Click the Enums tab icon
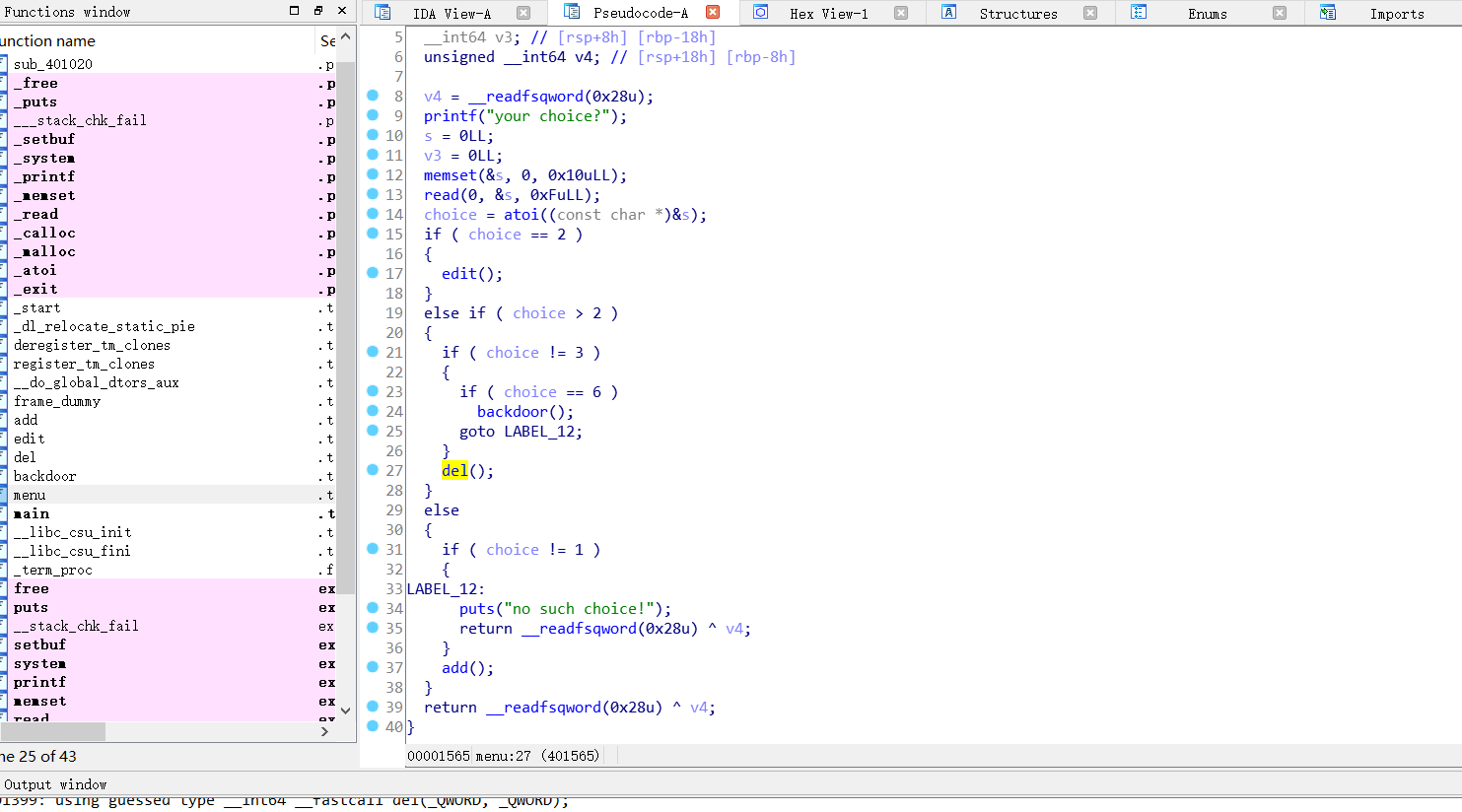This screenshot has height=812, width=1462. tap(1136, 13)
